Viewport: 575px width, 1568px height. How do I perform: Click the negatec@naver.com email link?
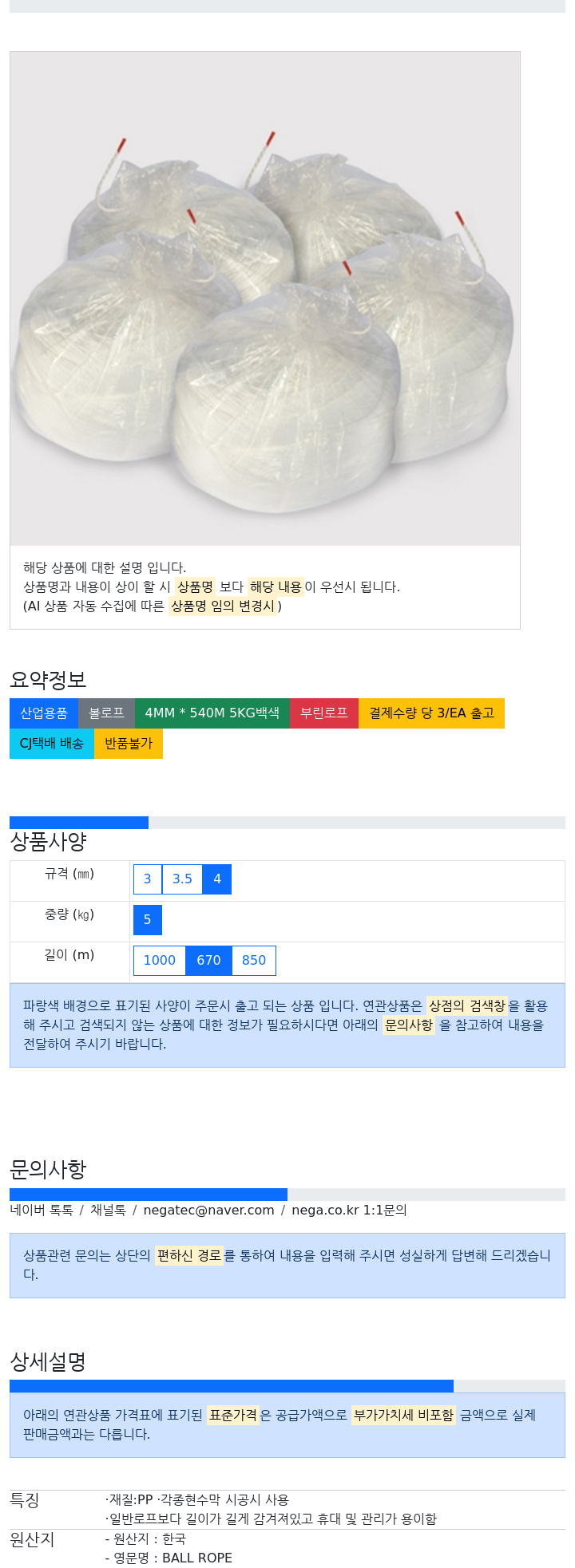209,1211
